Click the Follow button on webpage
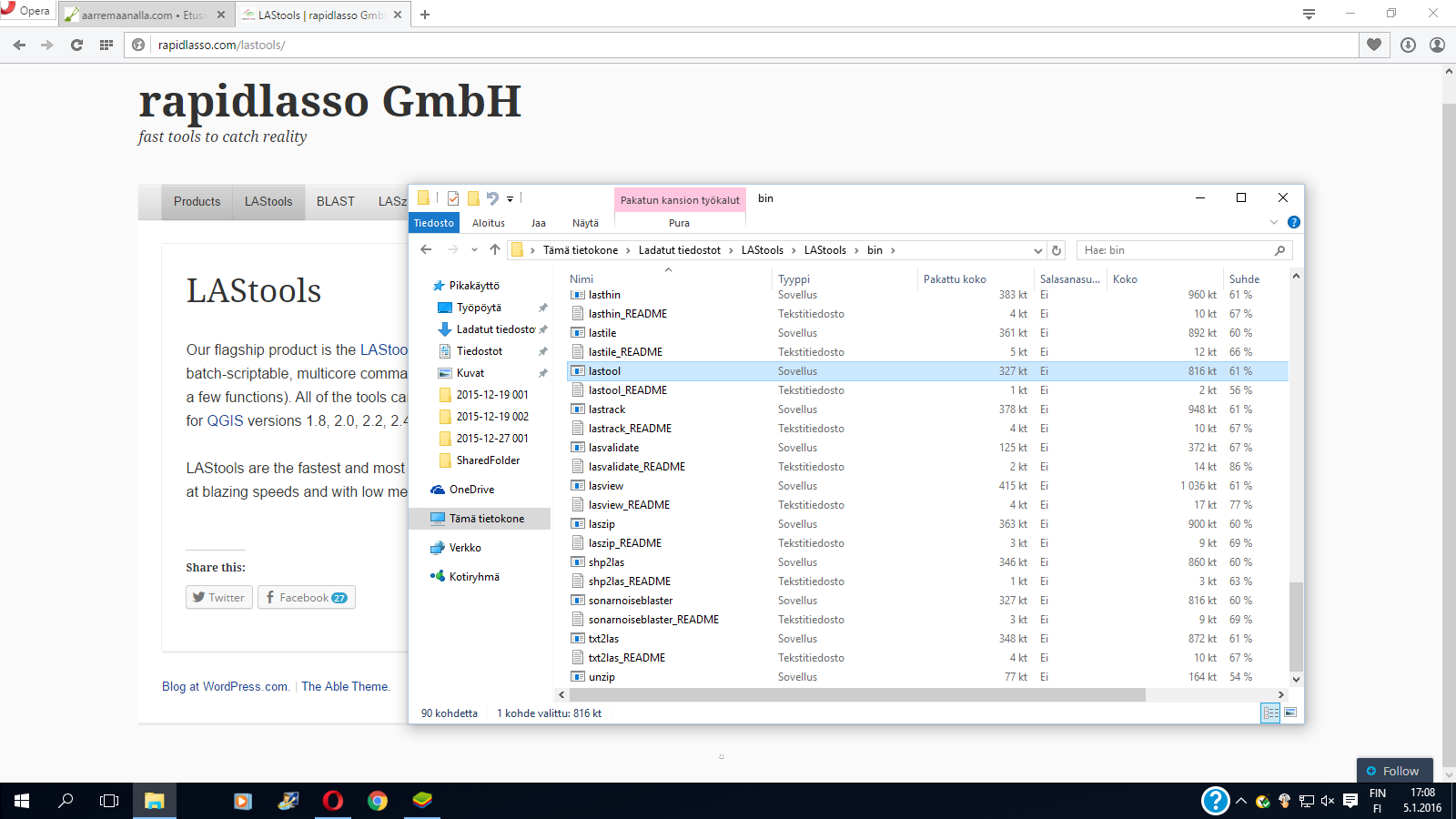The height and width of the screenshot is (819, 1456). 1394,771
